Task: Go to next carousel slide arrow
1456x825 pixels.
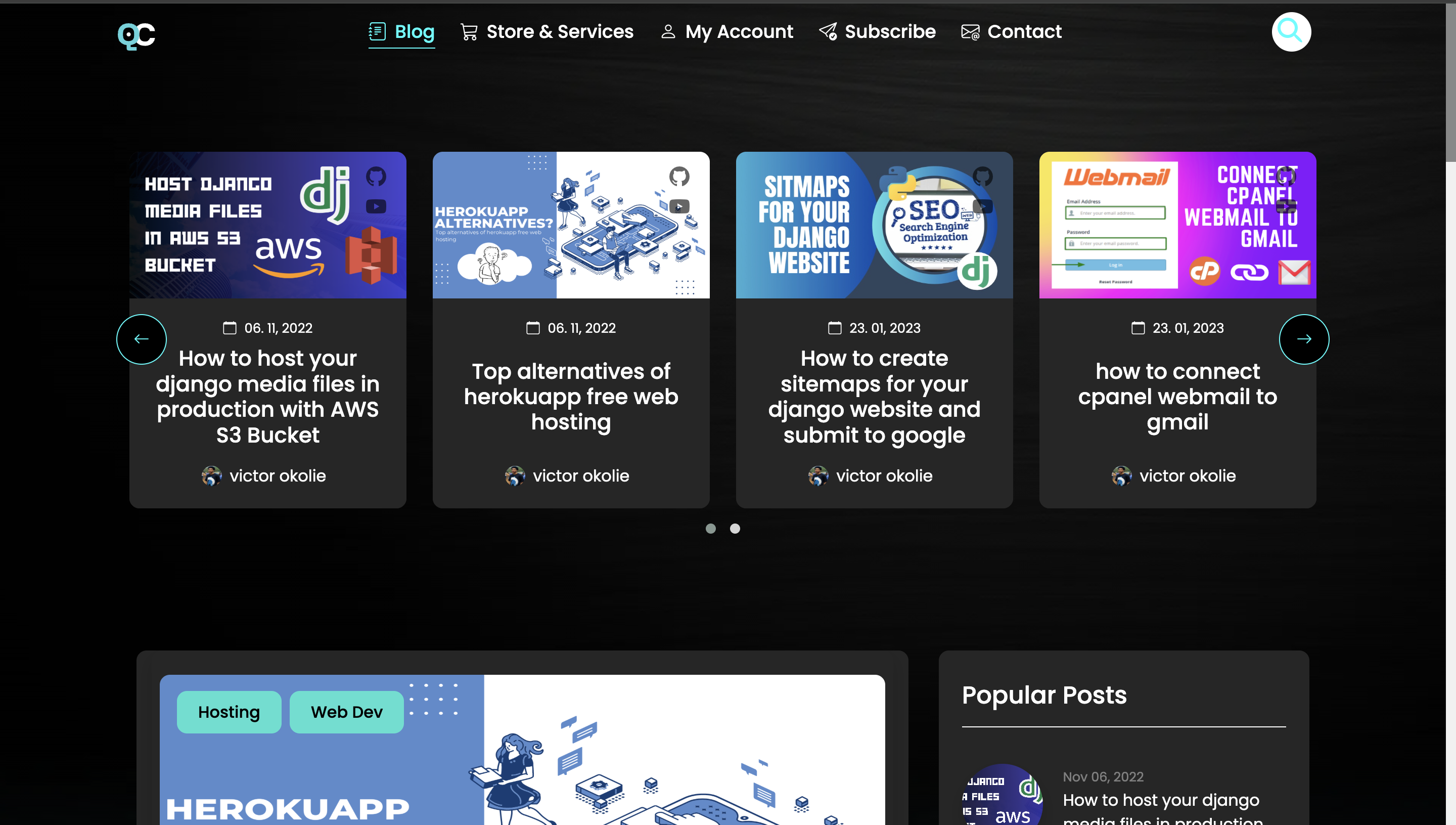Action: (x=1304, y=339)
